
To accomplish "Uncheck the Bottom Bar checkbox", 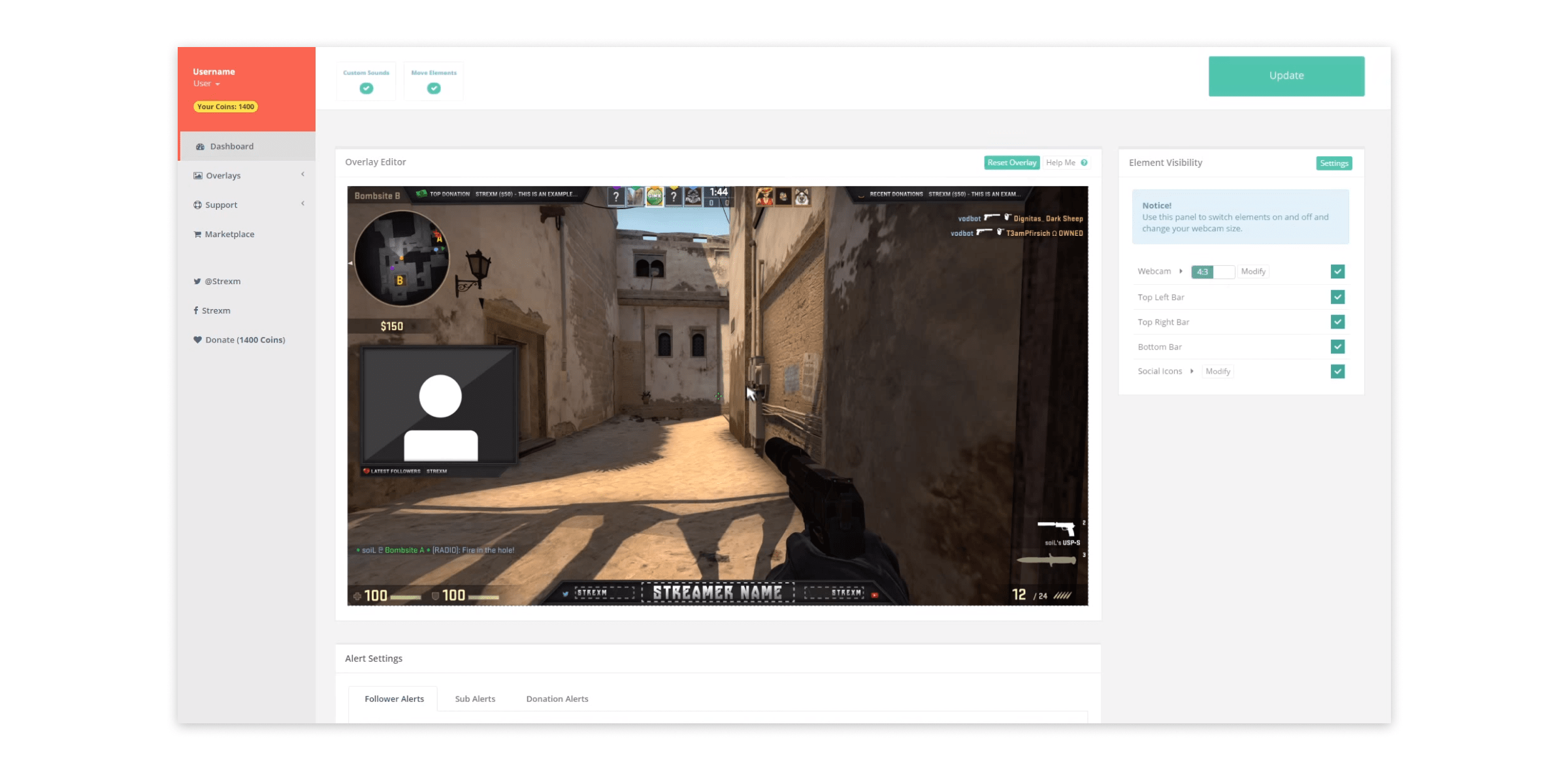I will 1337,347.
